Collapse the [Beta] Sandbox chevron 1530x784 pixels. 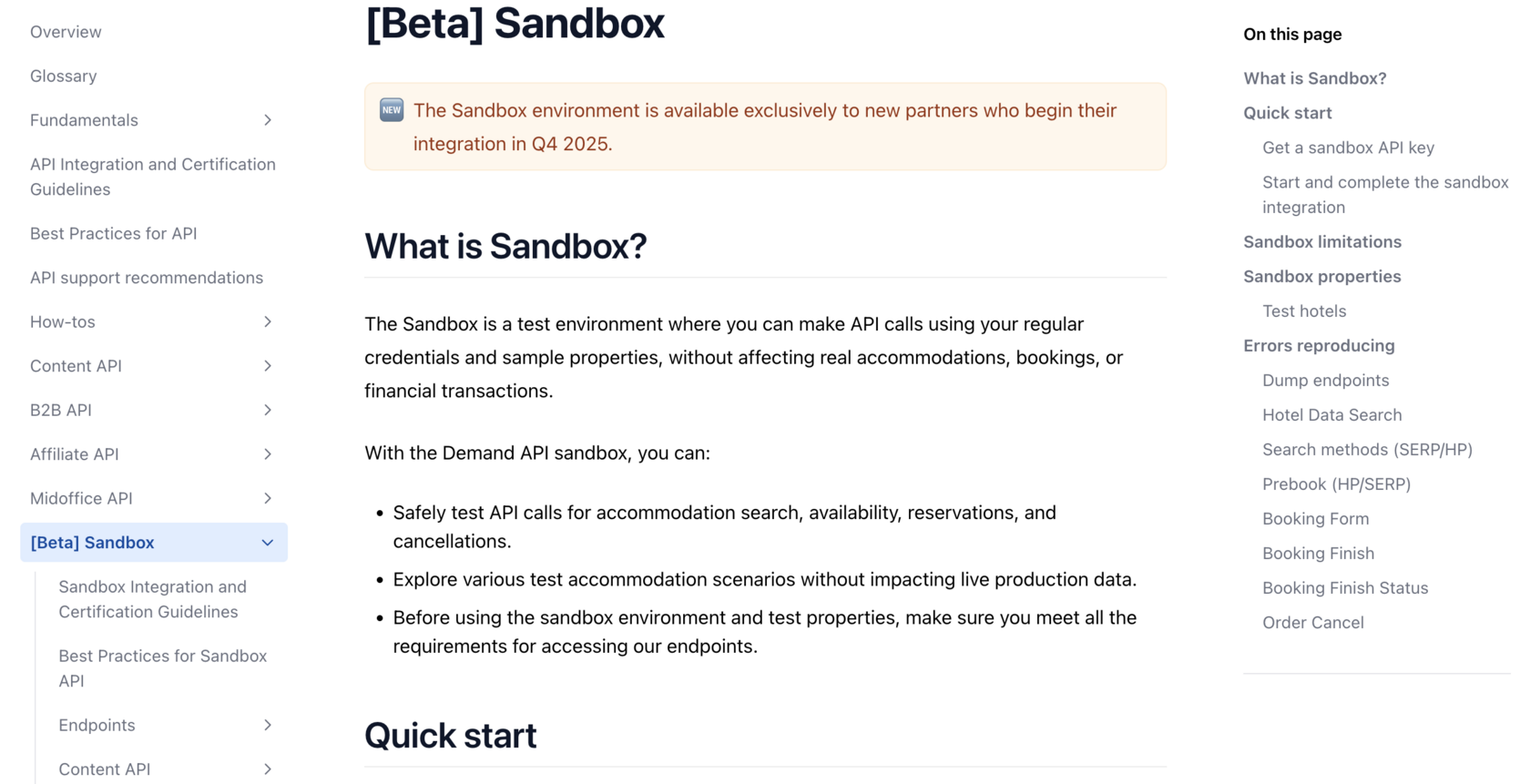(268, 543)
